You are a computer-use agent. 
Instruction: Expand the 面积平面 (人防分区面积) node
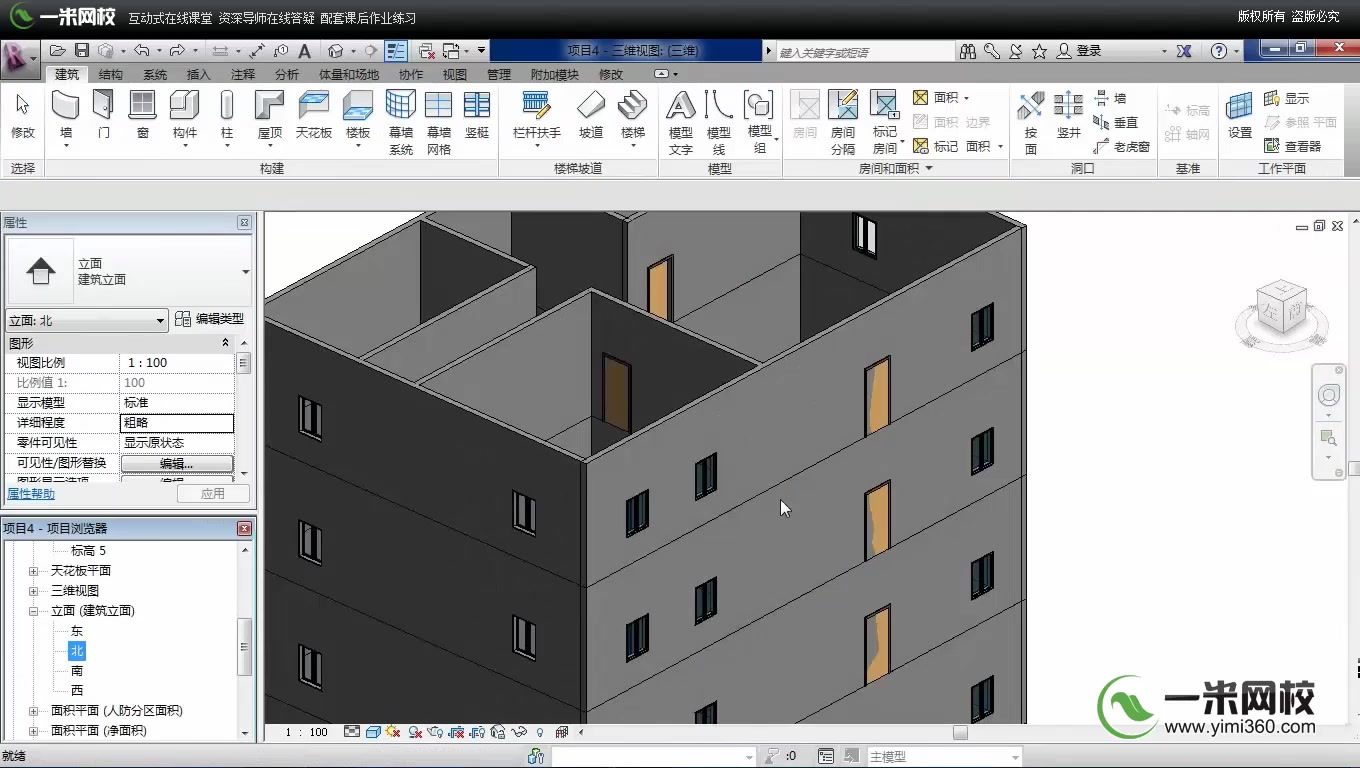pyautogui.click(x=33, y=711)
